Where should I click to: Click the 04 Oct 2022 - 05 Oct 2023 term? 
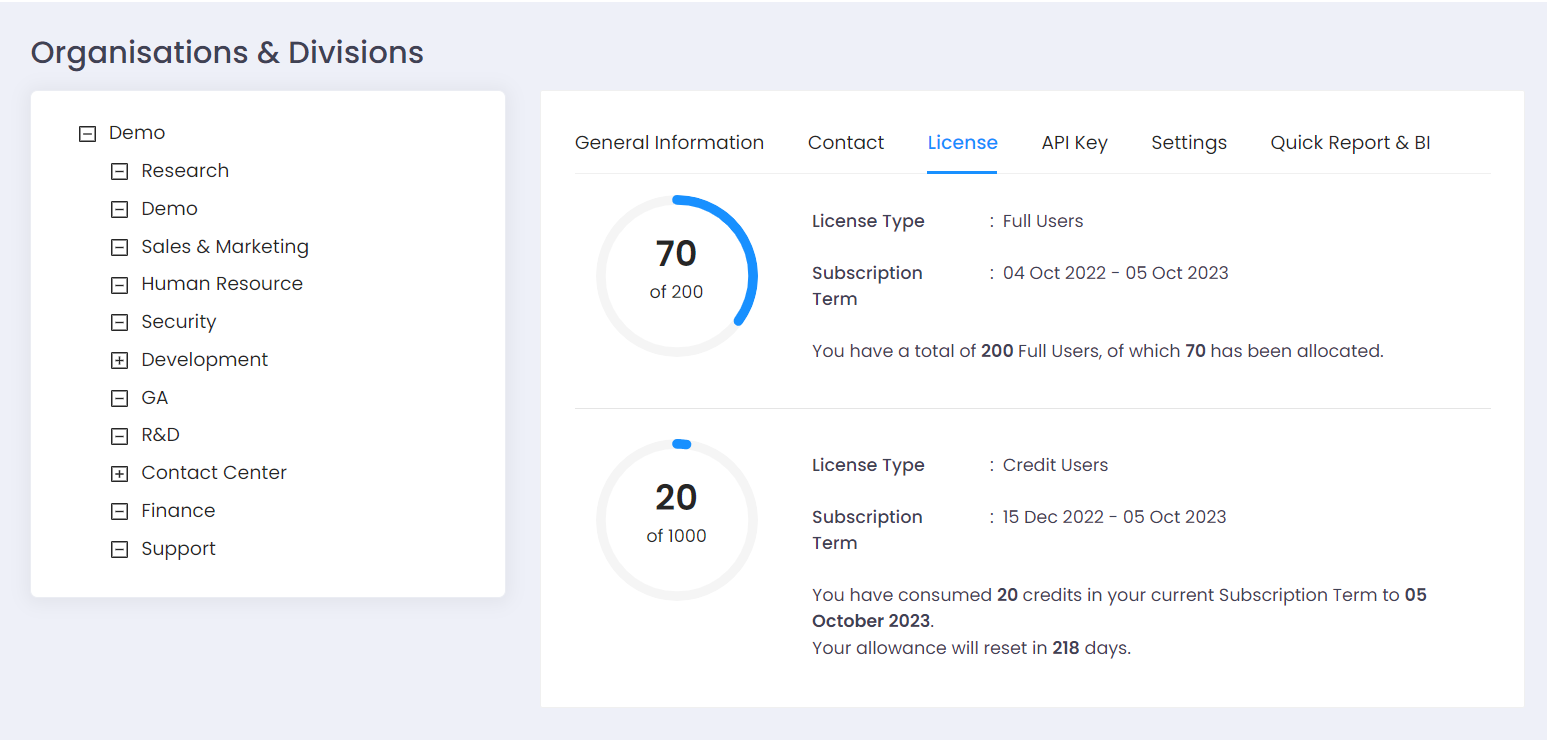(1116, 273)
